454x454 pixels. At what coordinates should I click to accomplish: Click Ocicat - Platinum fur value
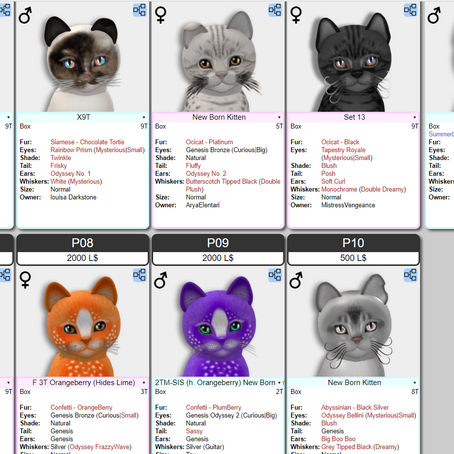[x=210, y=142]
